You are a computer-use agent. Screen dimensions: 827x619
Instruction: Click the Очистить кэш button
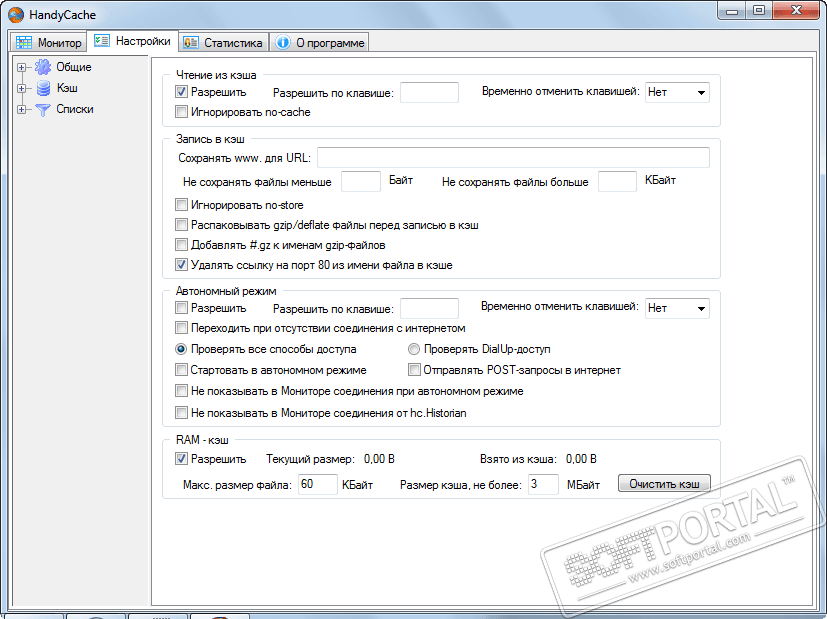point(665,483)
